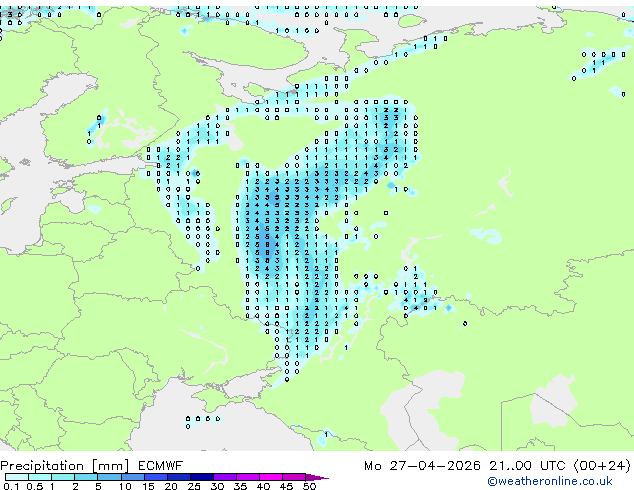This screenshot has height=490, width=634.
Task: Choose the 20–25 mm legend color swatch
Action: (179, 477)
